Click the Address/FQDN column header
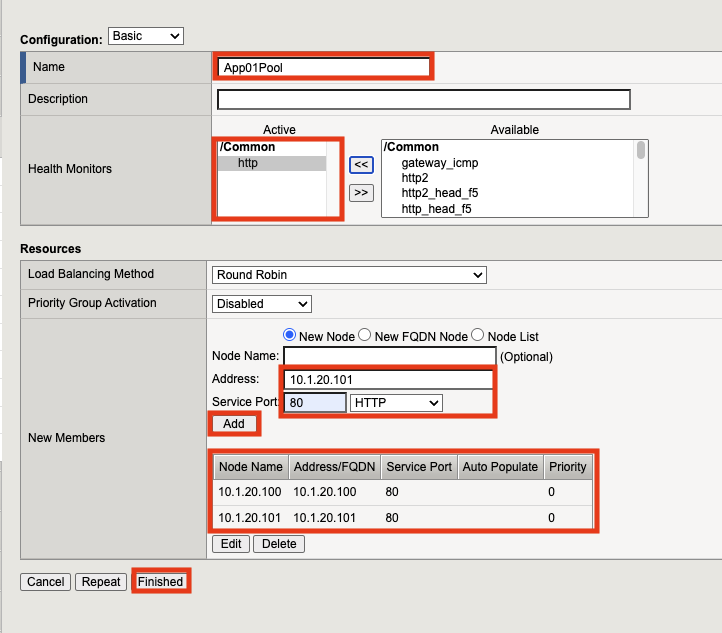Viewport: 722px width, 633px height. tap(335, 467)
